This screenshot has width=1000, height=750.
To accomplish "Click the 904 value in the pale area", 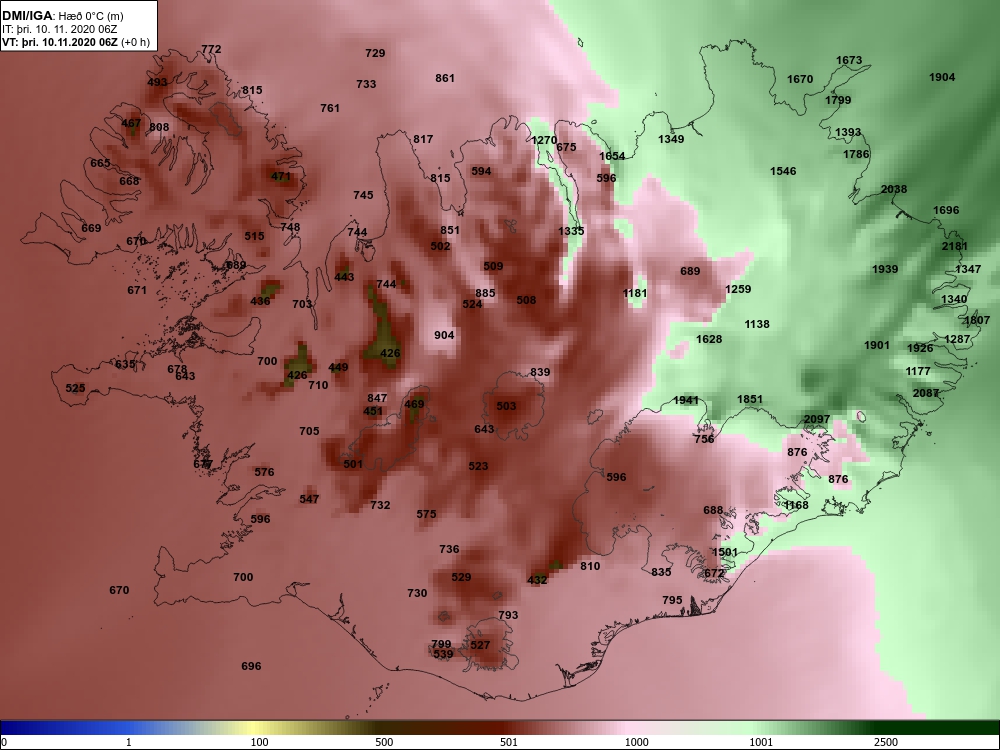I will 444,335.
